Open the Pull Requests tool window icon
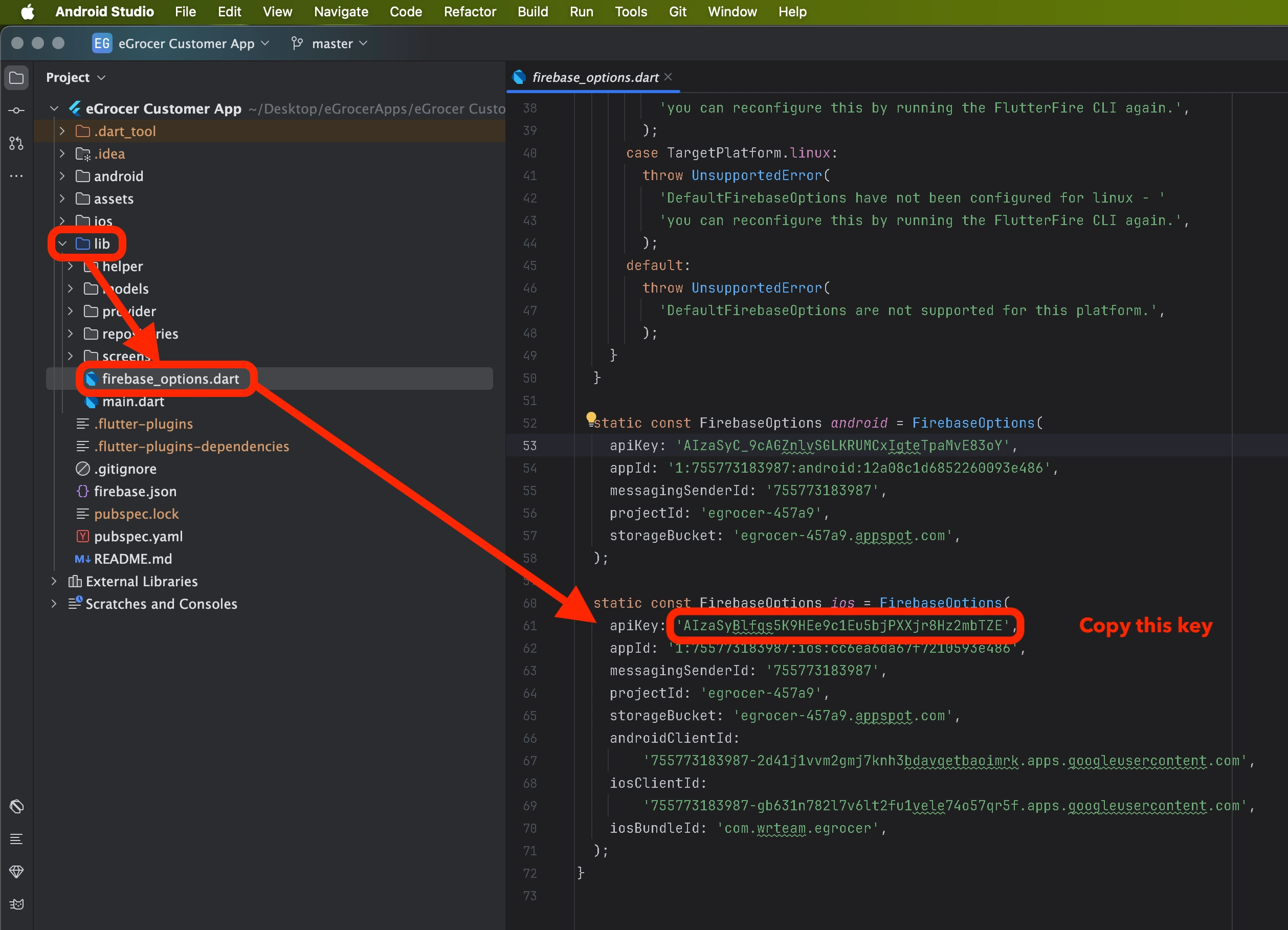Screen dimensions: 1288x930 (16, 143)
